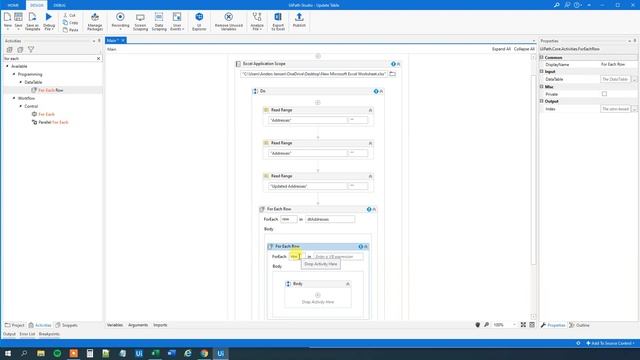
Task: Close the Main workflow tab
Action: (x=123, y=40)
